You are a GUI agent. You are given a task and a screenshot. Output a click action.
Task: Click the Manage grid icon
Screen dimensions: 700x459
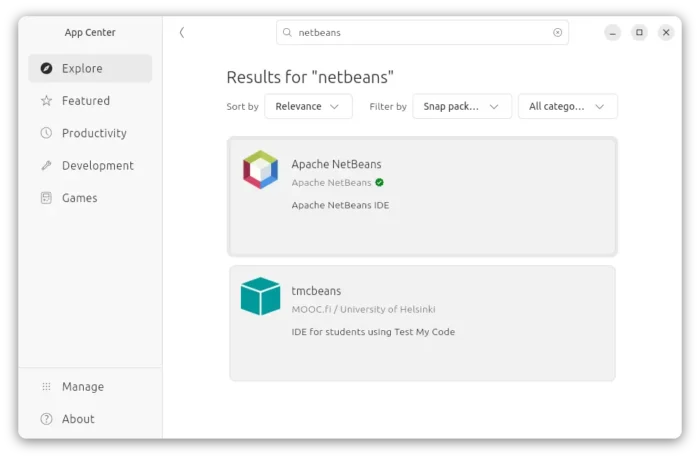coord(46,387)
